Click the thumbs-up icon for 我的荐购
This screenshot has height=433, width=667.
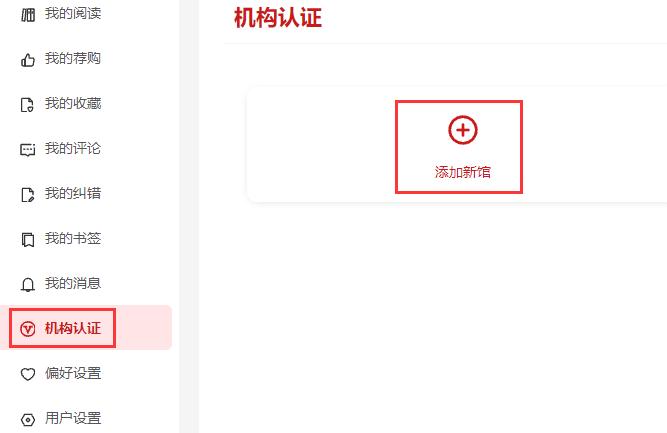28,60
